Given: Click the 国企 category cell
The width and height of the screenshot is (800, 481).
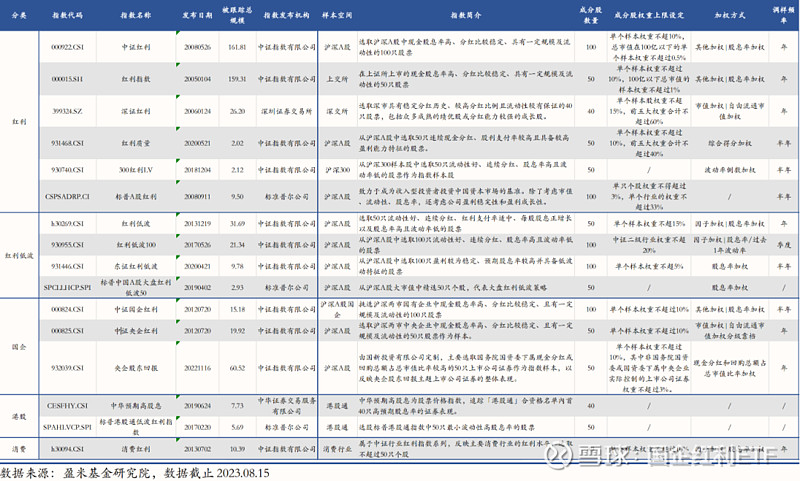Looking at the screenshot, I should pyautogui.click(x=19, y=347).
